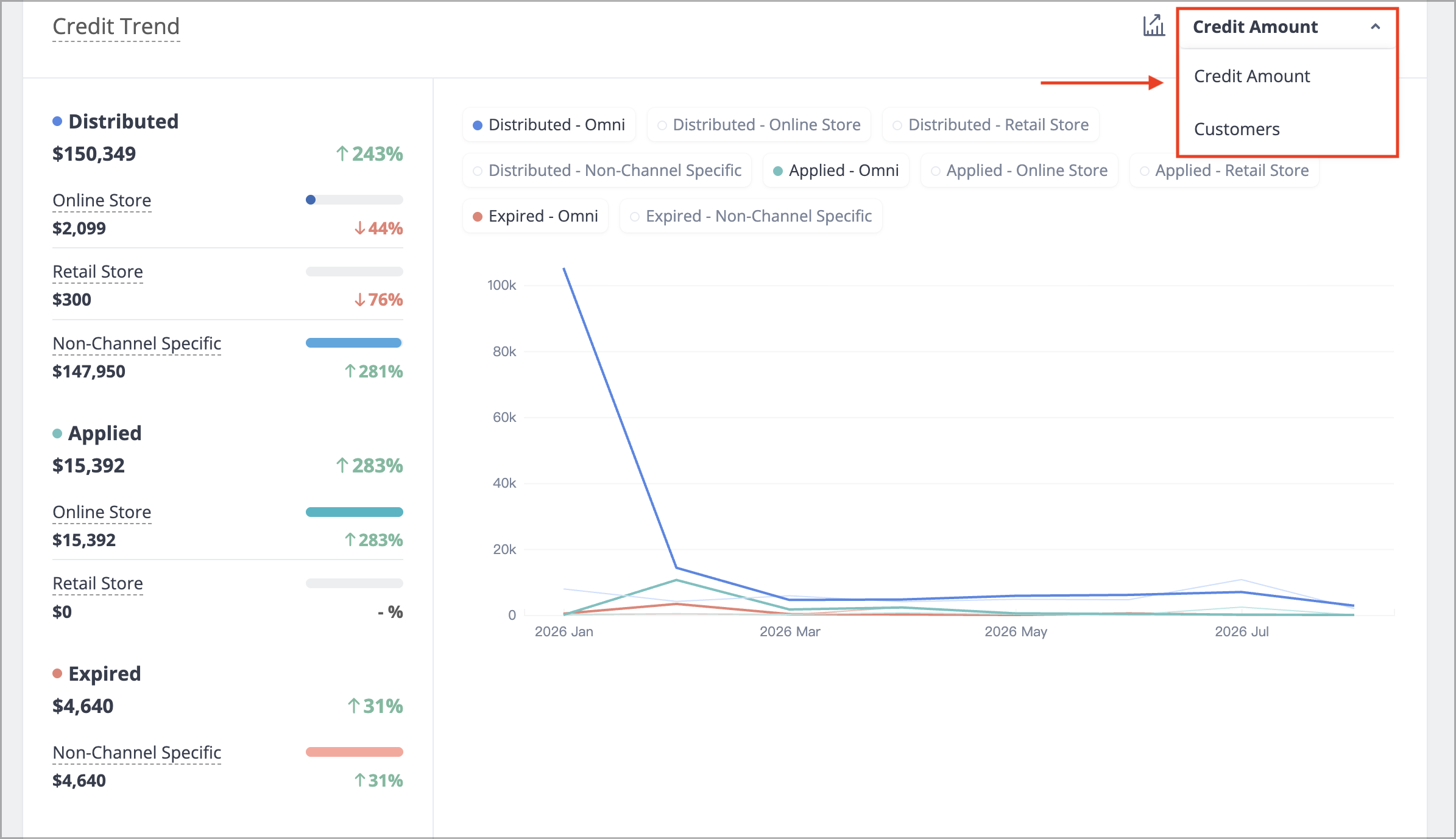Toggle Distributed - Omni series

pos(549,125)
